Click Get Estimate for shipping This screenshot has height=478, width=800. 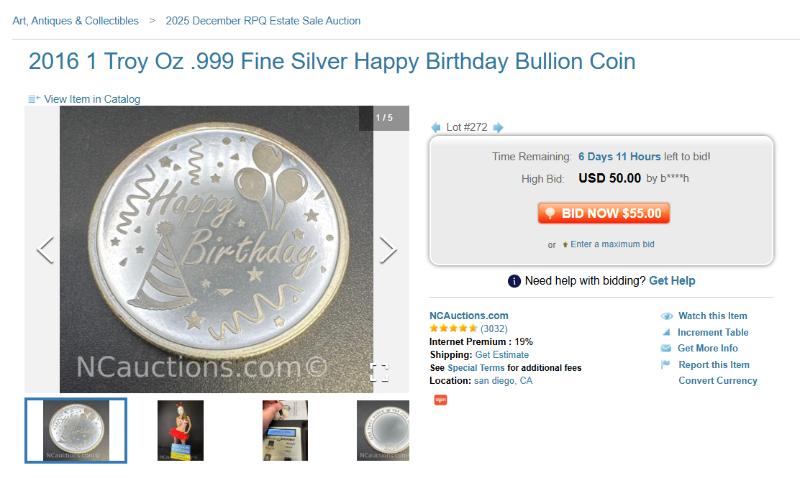[502, 355]
